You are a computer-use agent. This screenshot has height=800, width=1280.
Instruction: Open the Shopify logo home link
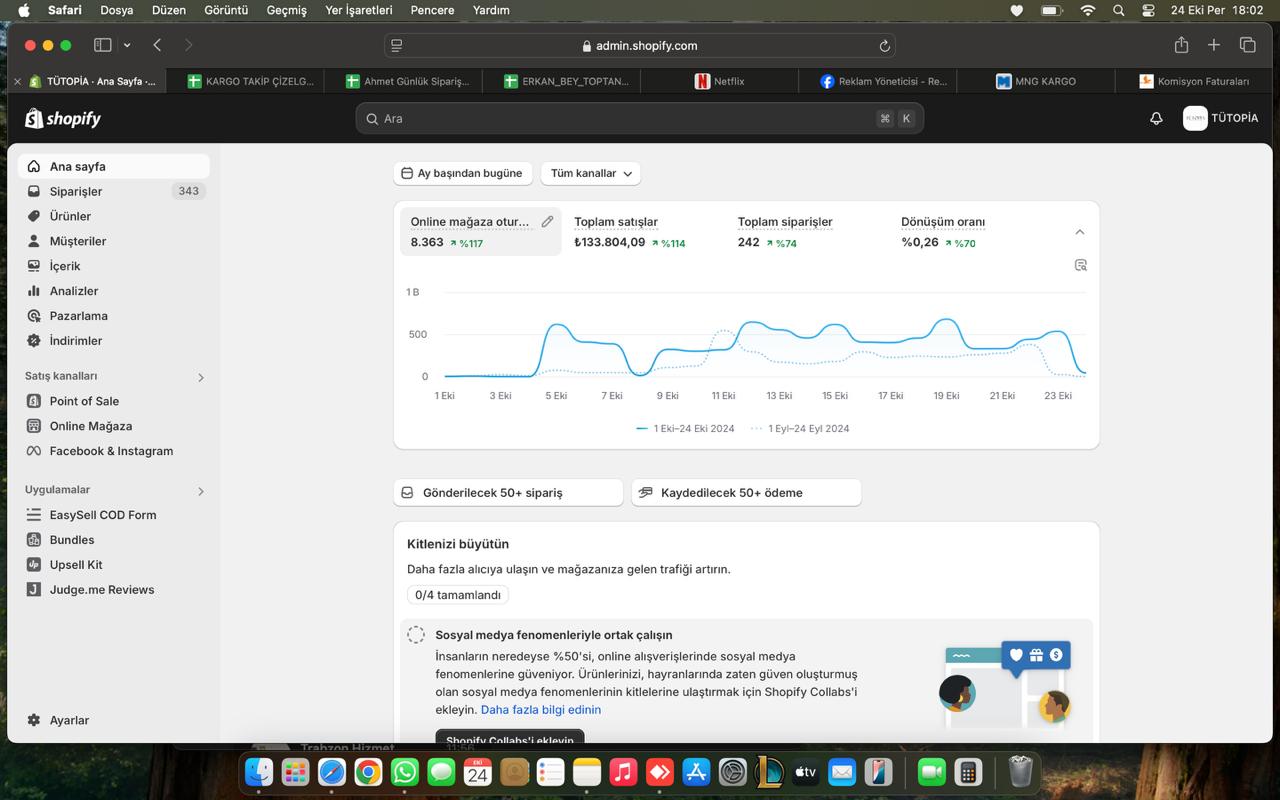click(63, 118)
